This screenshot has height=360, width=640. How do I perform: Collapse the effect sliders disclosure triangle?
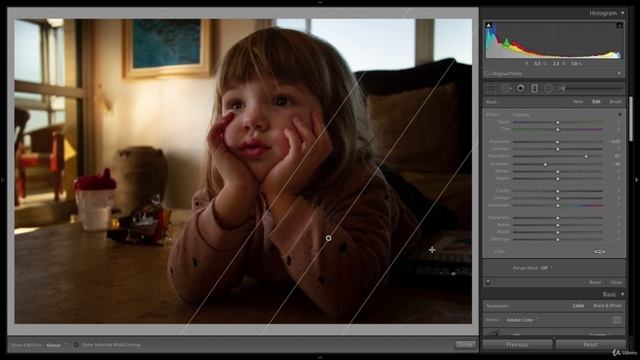click(620, 115)
